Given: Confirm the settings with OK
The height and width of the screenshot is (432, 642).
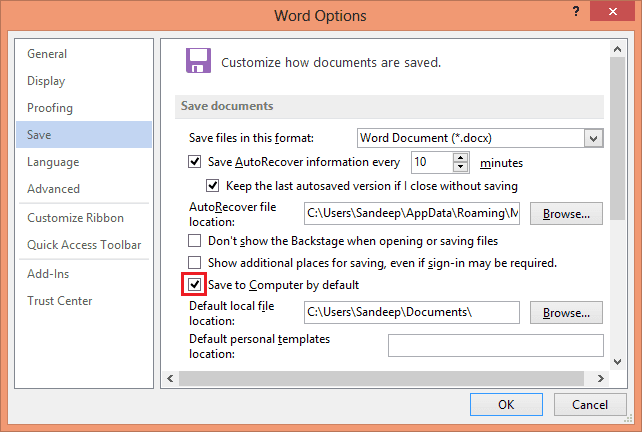Looking at the screenshot, I should (506, 405).
